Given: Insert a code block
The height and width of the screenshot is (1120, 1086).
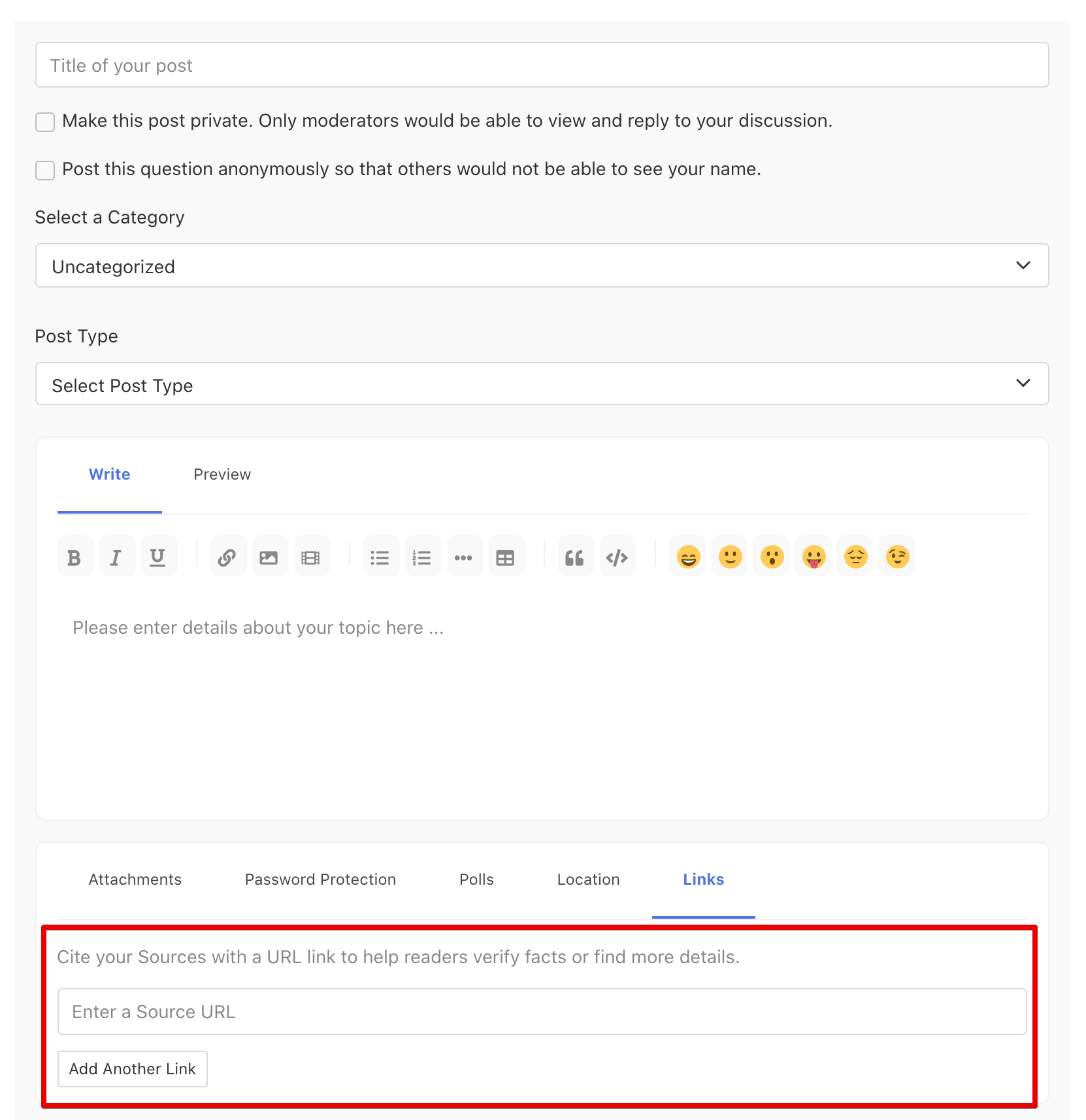Looking at the screenshot, I should [x=617, y=557].
